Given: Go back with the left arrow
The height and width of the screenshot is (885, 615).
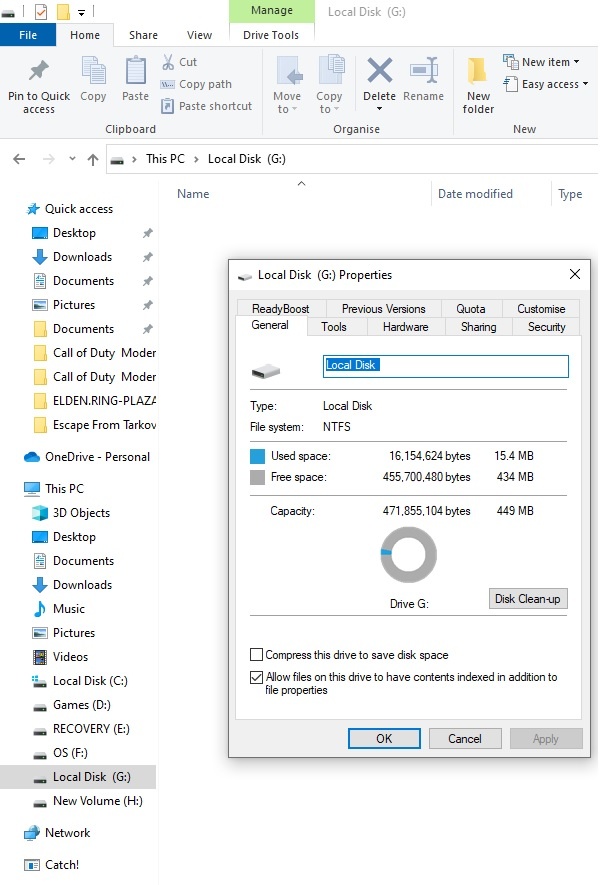Looking at the screenshot, I should click(x=19, y=159).
